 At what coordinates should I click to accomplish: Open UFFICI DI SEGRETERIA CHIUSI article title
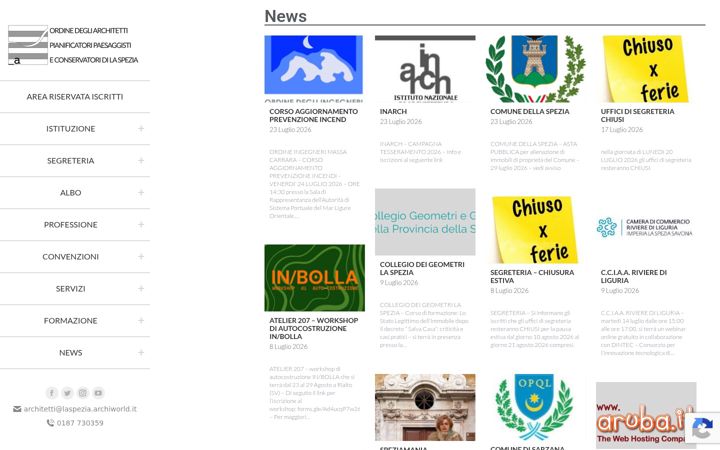tap(637, 115)
